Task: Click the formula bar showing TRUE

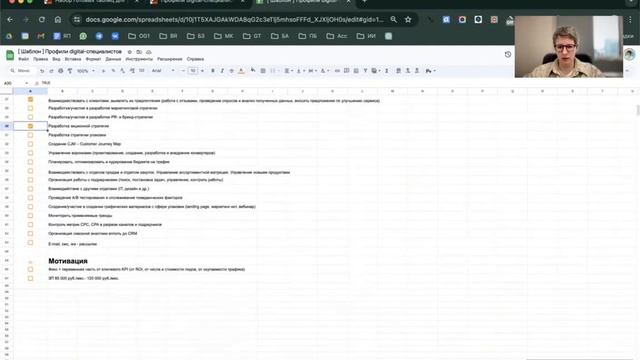Action: pyautogui.click(x=46, y=83)
